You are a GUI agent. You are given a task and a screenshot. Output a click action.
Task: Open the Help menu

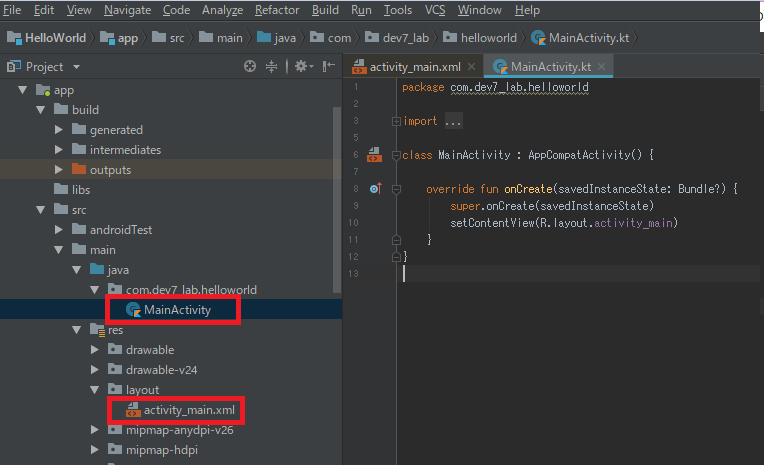[x=527, y=10]
